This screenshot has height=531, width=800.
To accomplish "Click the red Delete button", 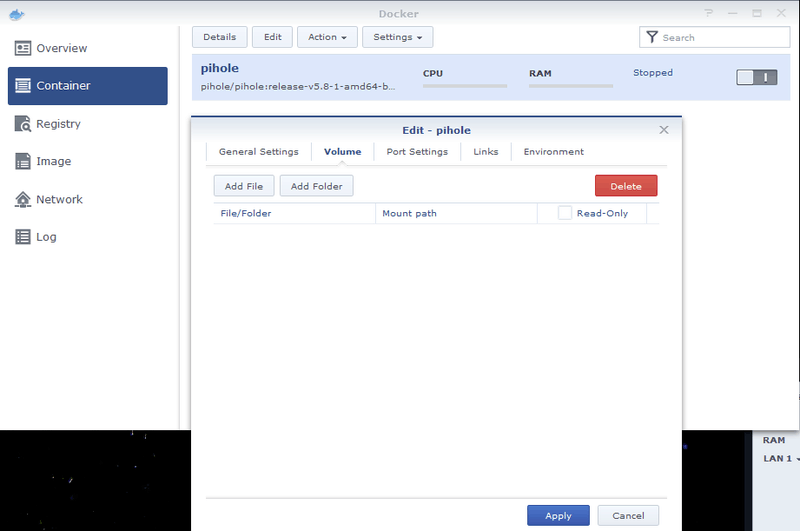I will (x=626, y=186).
